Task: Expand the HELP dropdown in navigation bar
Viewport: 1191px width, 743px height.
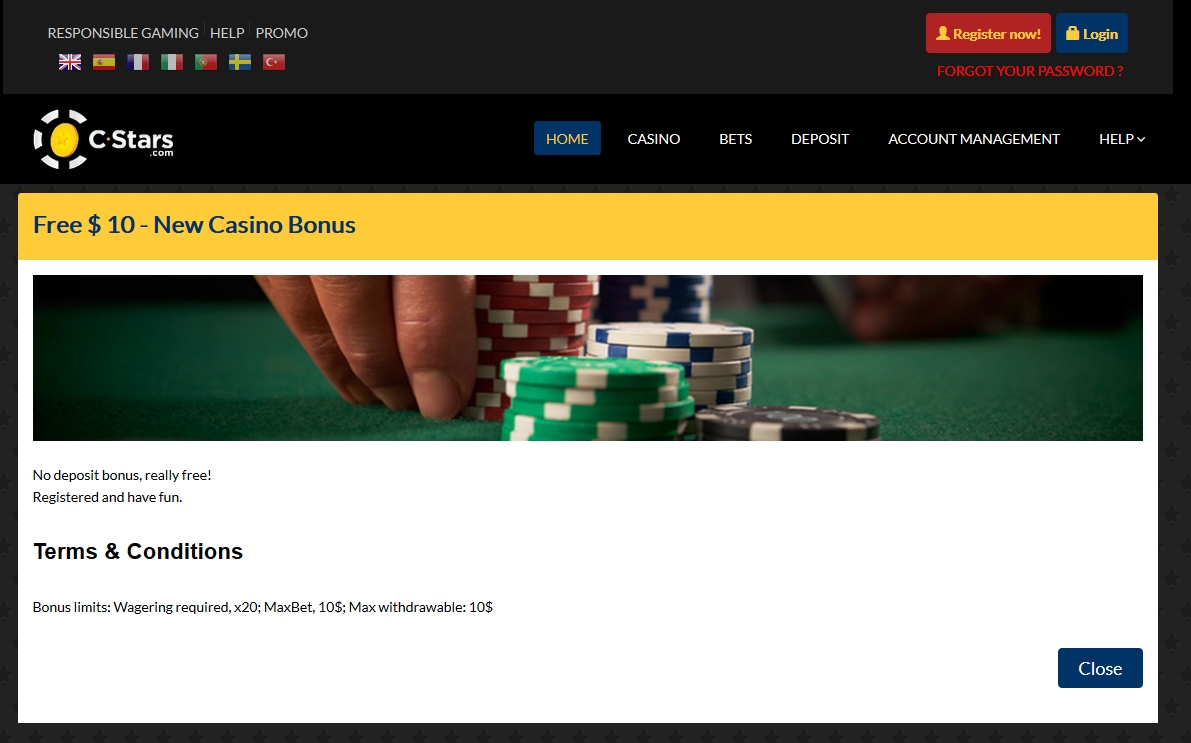Action: [1122, 139]
